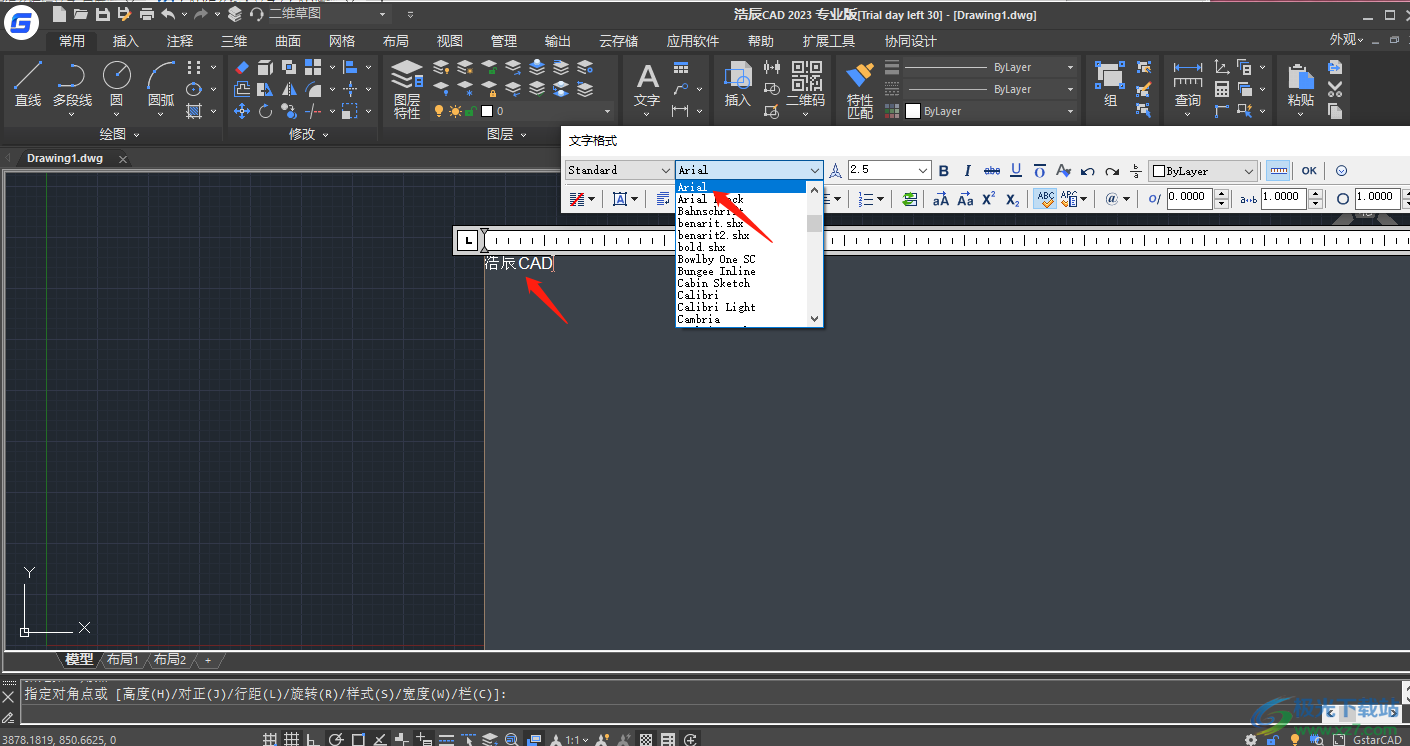Click the calculator icon in ribbon

click(1221, 89)
